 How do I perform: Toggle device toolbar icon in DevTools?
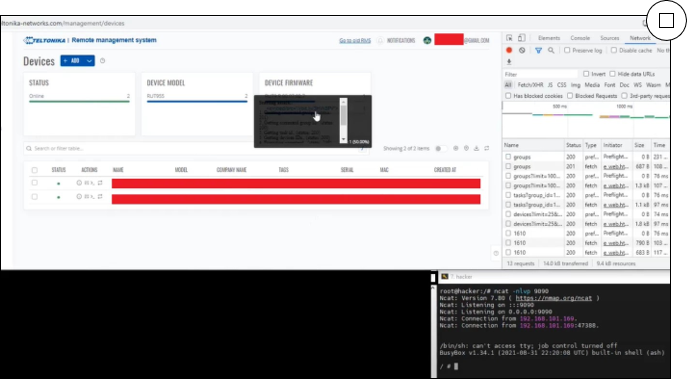click(x=521, y=38)
